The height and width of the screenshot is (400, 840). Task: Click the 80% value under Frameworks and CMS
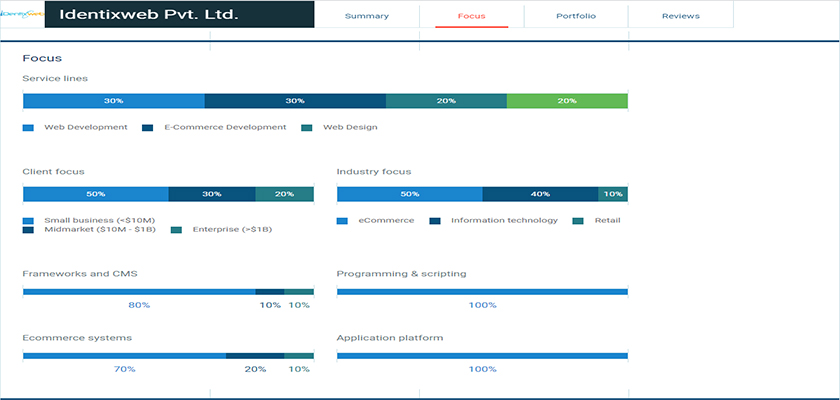point(139,305)
